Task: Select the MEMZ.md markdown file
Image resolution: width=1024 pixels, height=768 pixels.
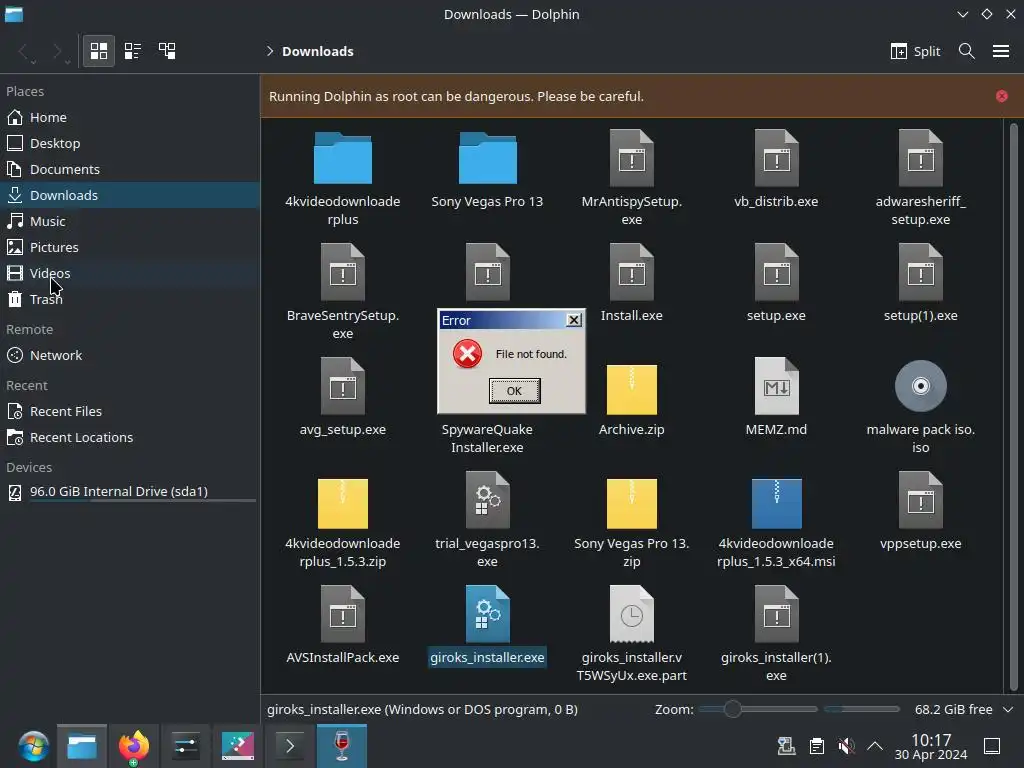Action: pos(776,397)
